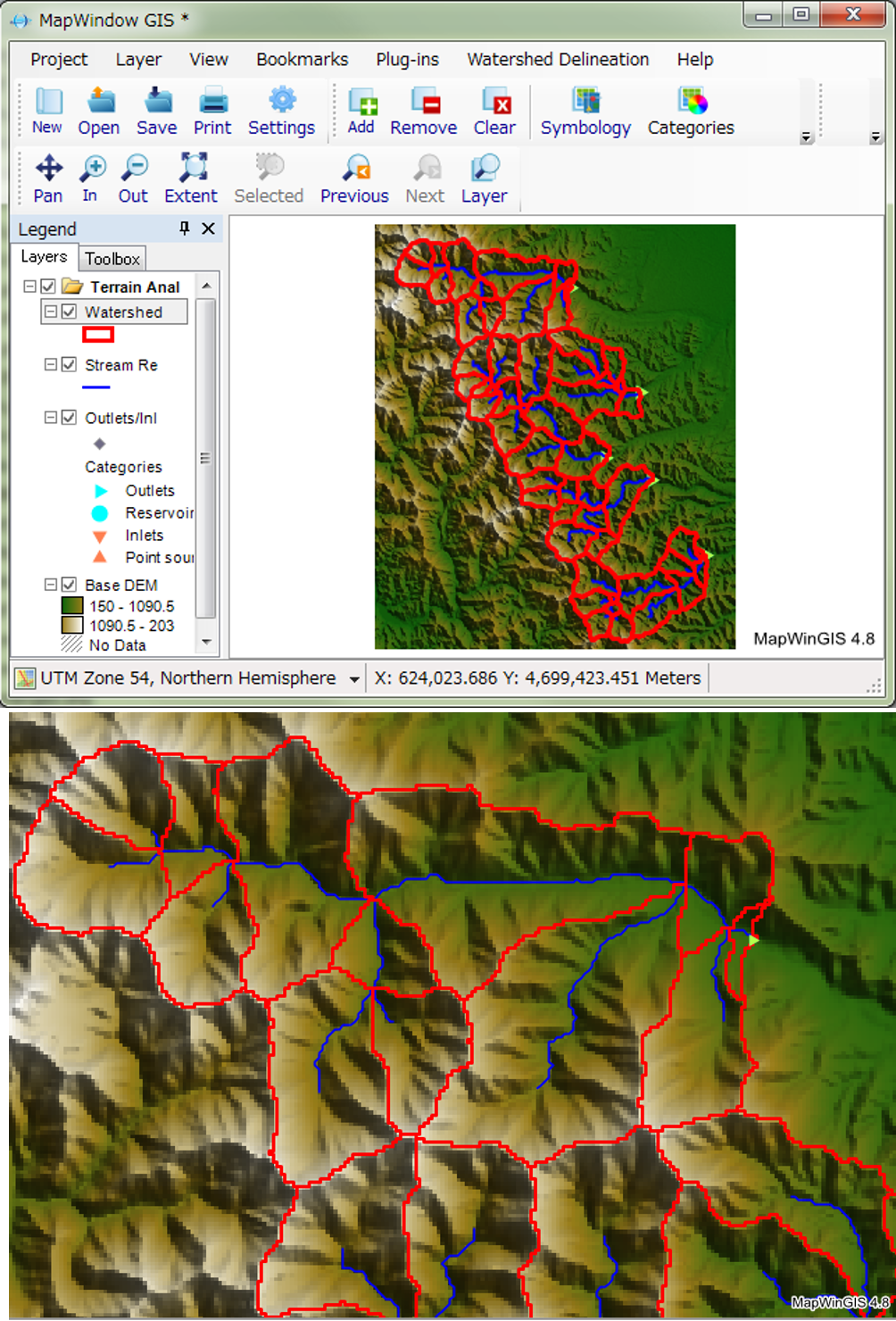Select the Watershed layer name

tap(123, 312)
